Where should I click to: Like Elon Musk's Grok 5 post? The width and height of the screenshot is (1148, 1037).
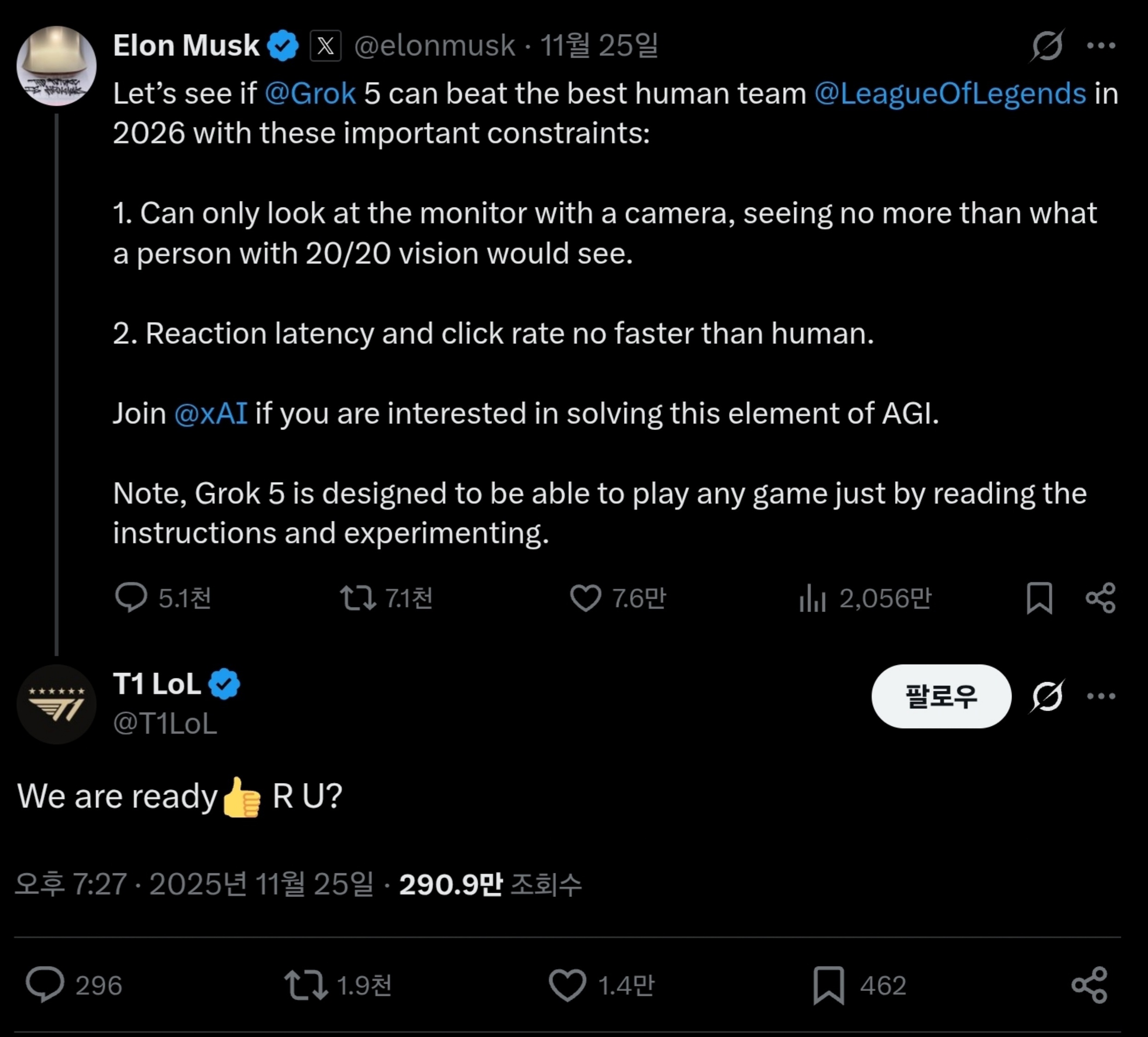[586, 598]
